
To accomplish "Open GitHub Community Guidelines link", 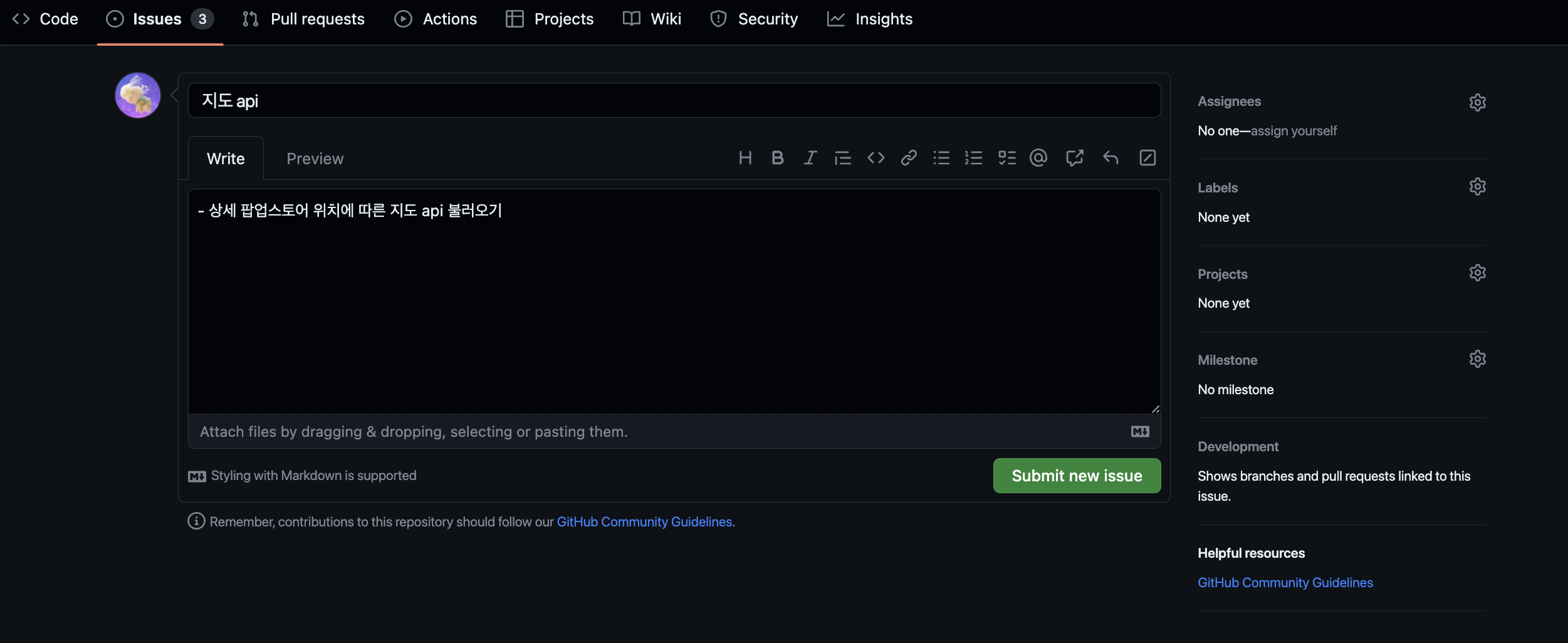I will [x=645, y=521].
